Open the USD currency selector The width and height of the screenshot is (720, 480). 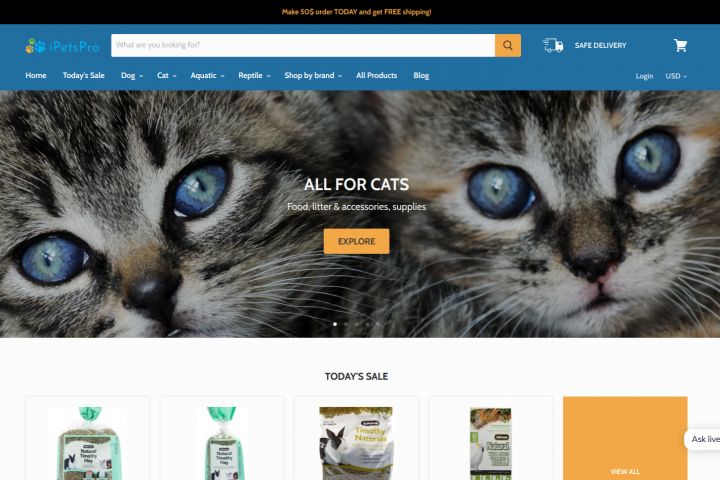(x=676, y=76)
